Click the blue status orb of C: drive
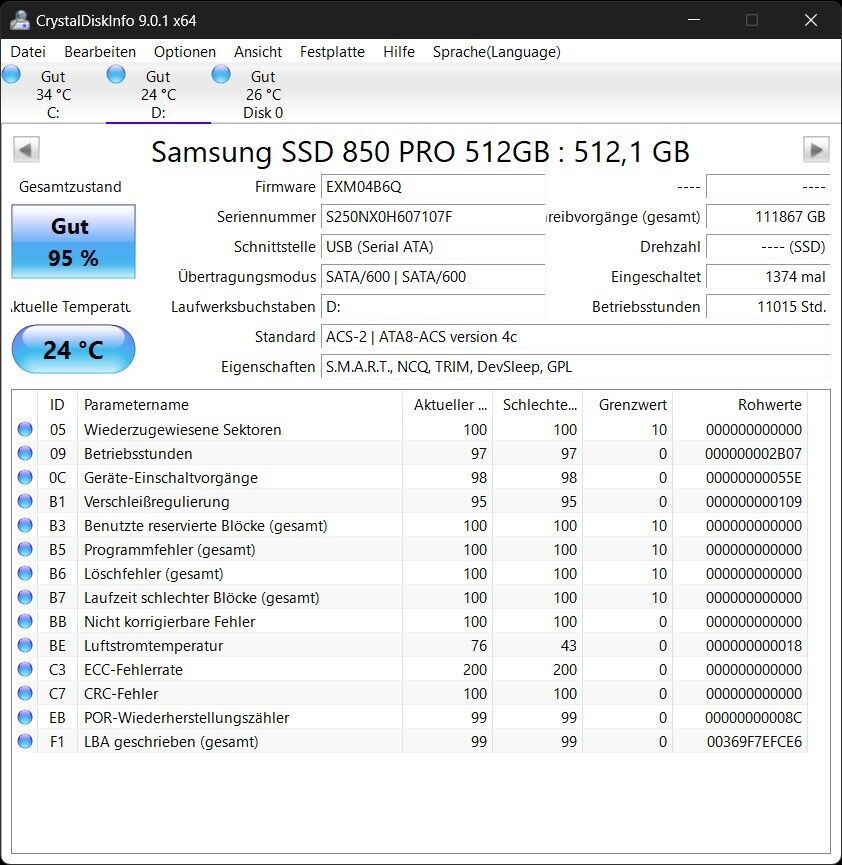This screenshot has width=842, height=865. [11, 74]
